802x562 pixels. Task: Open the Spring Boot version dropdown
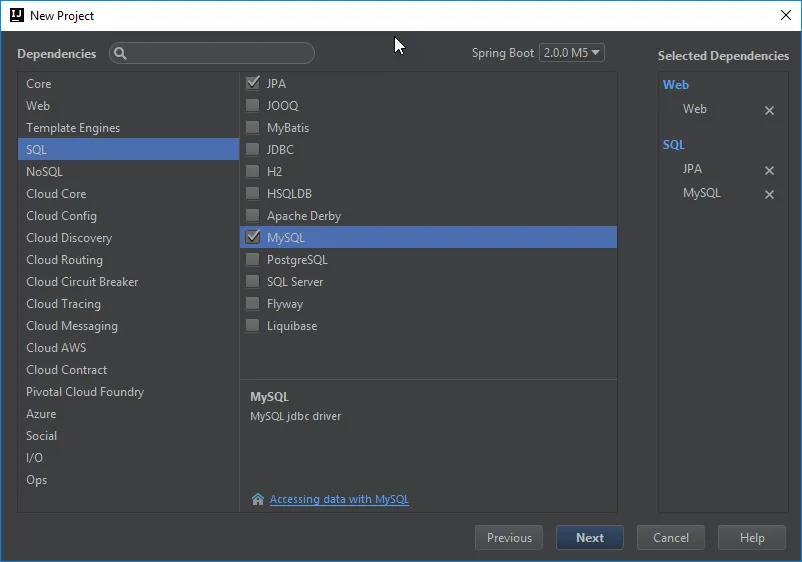(571, 53)
